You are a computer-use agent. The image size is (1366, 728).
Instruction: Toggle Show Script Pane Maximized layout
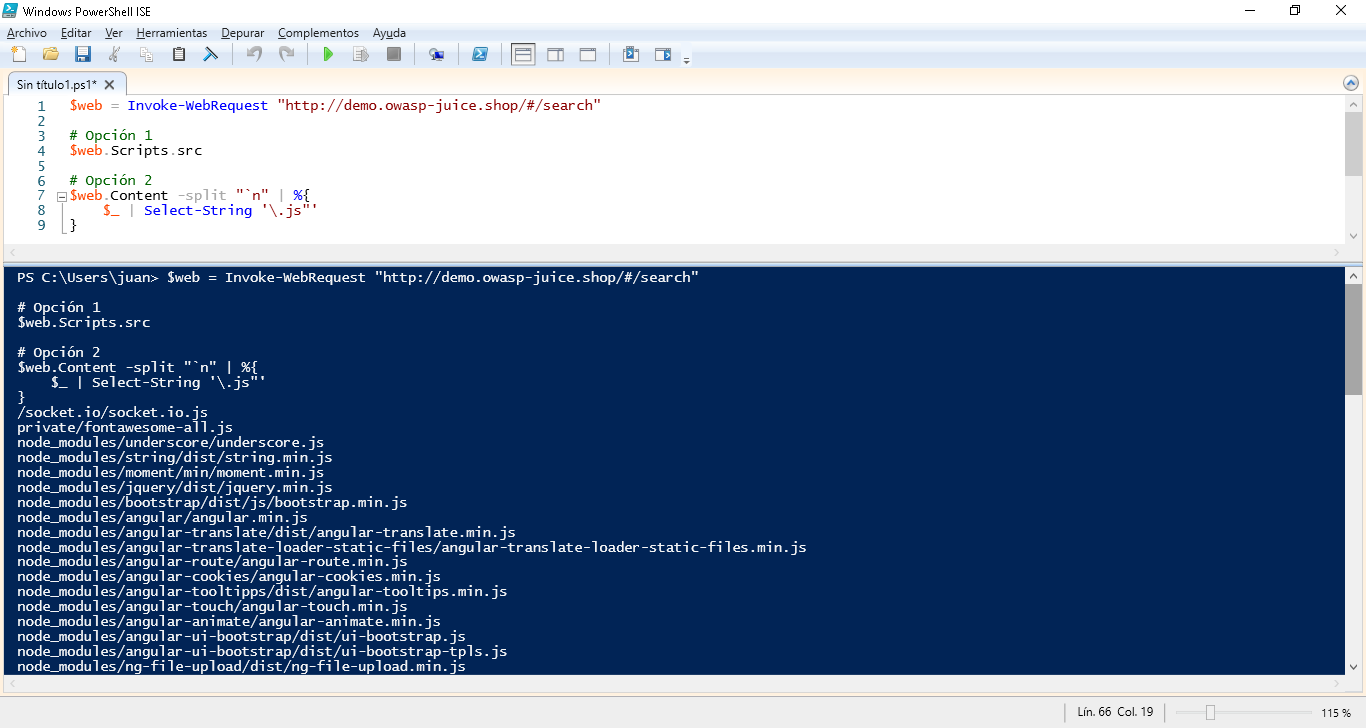coord(587,54)
